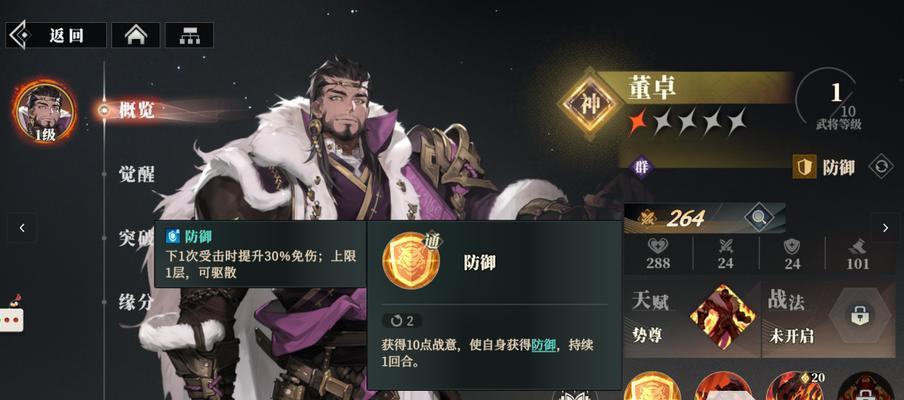The width and height of the screenshot is (904, 400).
Task: Tap the attack swords stat icon
Action: [725, 248]
